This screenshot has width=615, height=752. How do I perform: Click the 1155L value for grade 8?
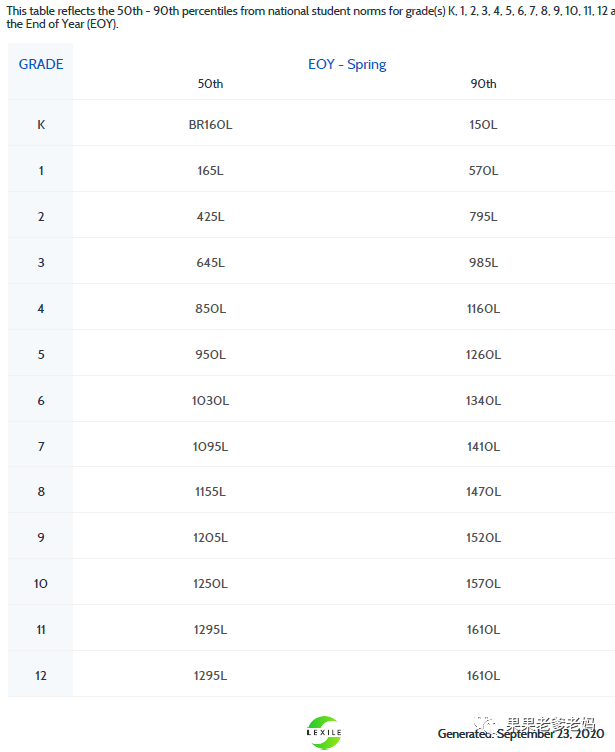(x=210, y=492)
